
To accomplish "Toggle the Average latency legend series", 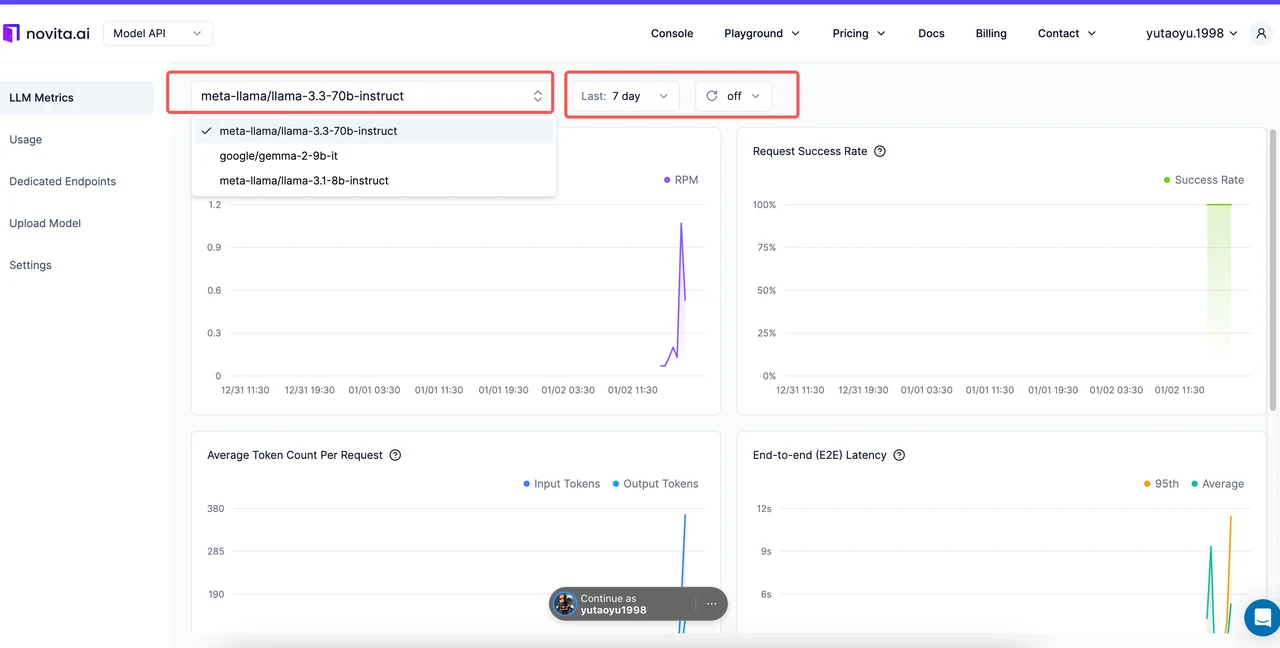I will pyautogui.click(x=1218, y=484).
